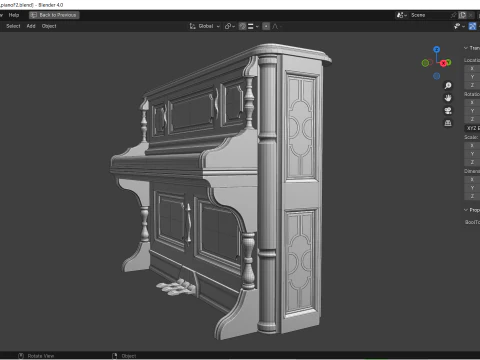This screenshot has height=360, width=480.
Task: Delete the scene with X icon
Action: (x=470, y=15)
